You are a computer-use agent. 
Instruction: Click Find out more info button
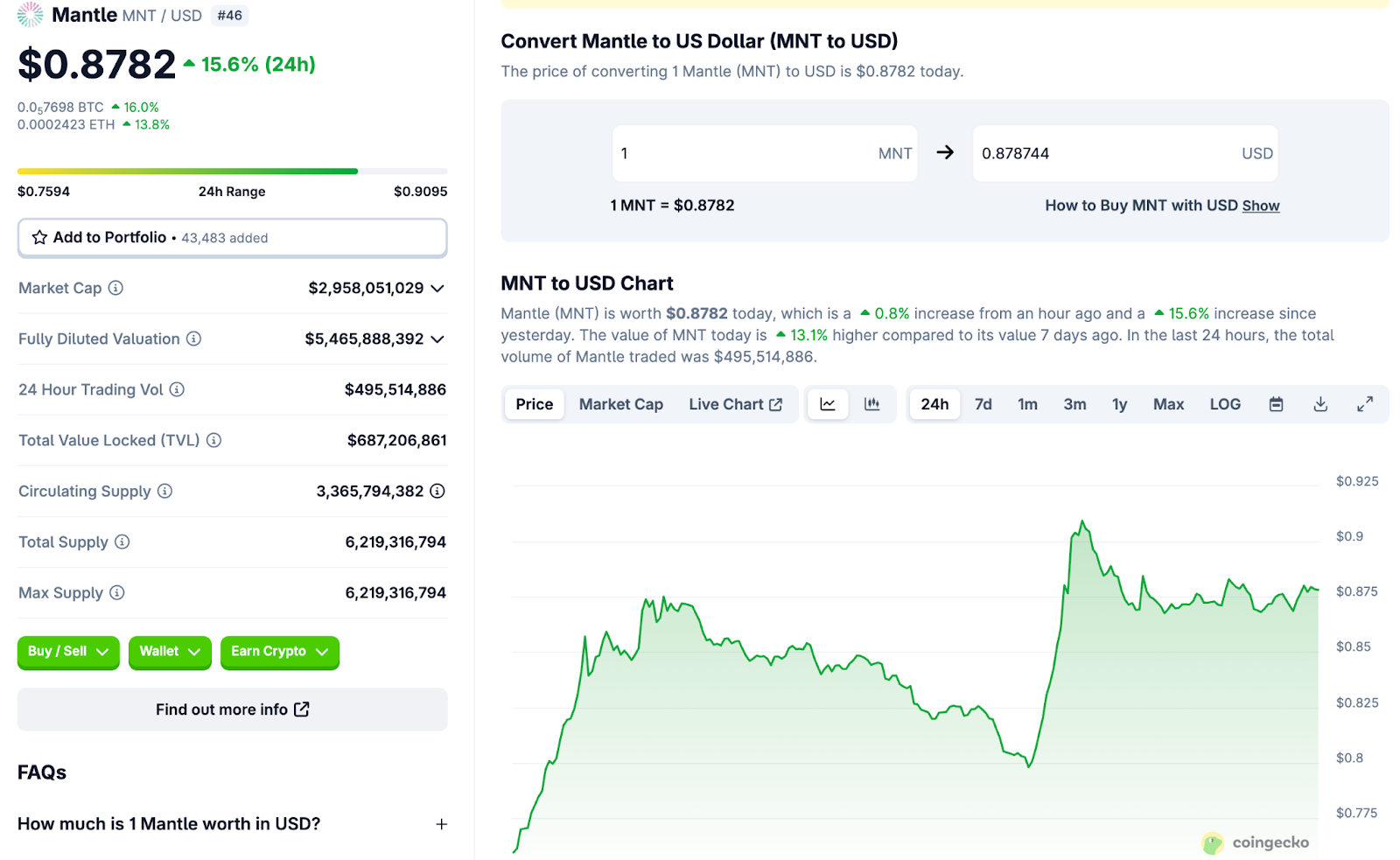pyautogui.click(x=233, y=710)
